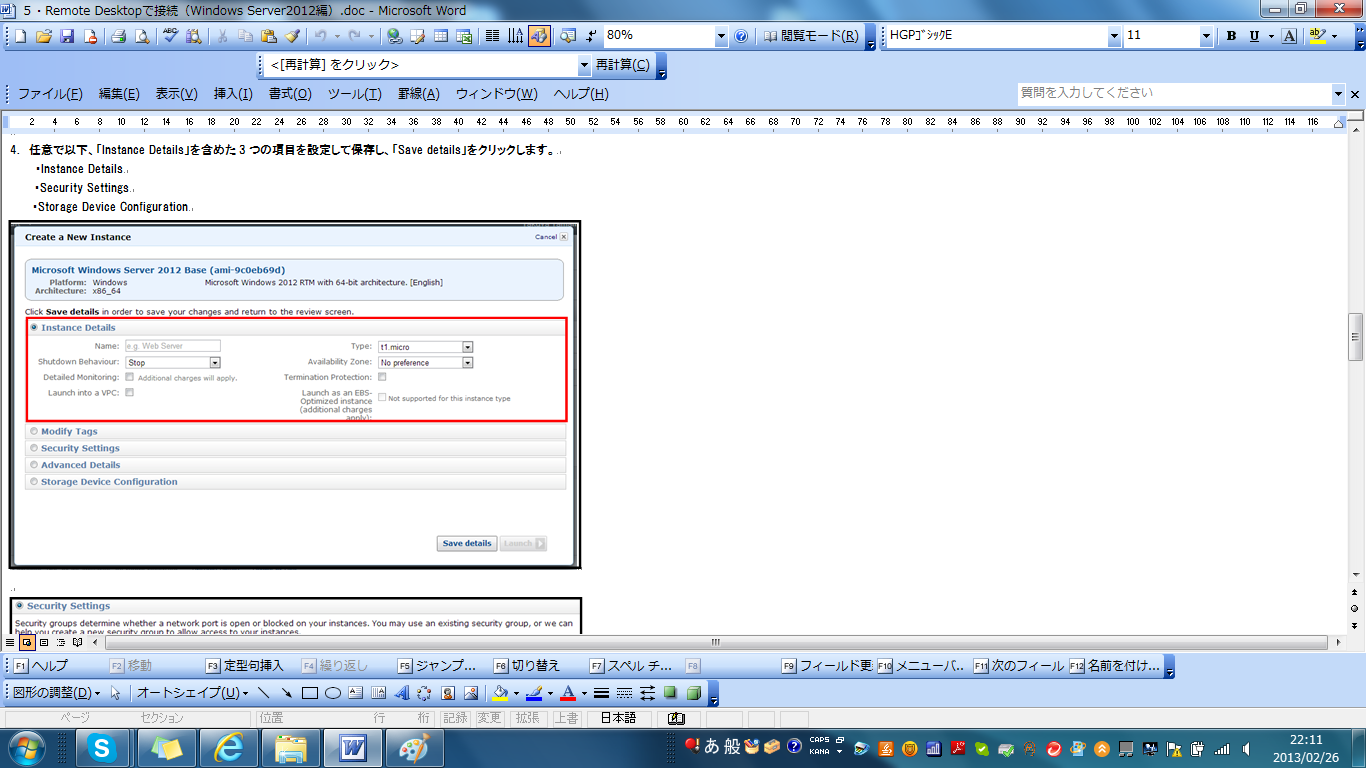This screenshot has width=1366, height=768.
Task: Open Line Style icon in drawing toolbar
Action: 601,692
